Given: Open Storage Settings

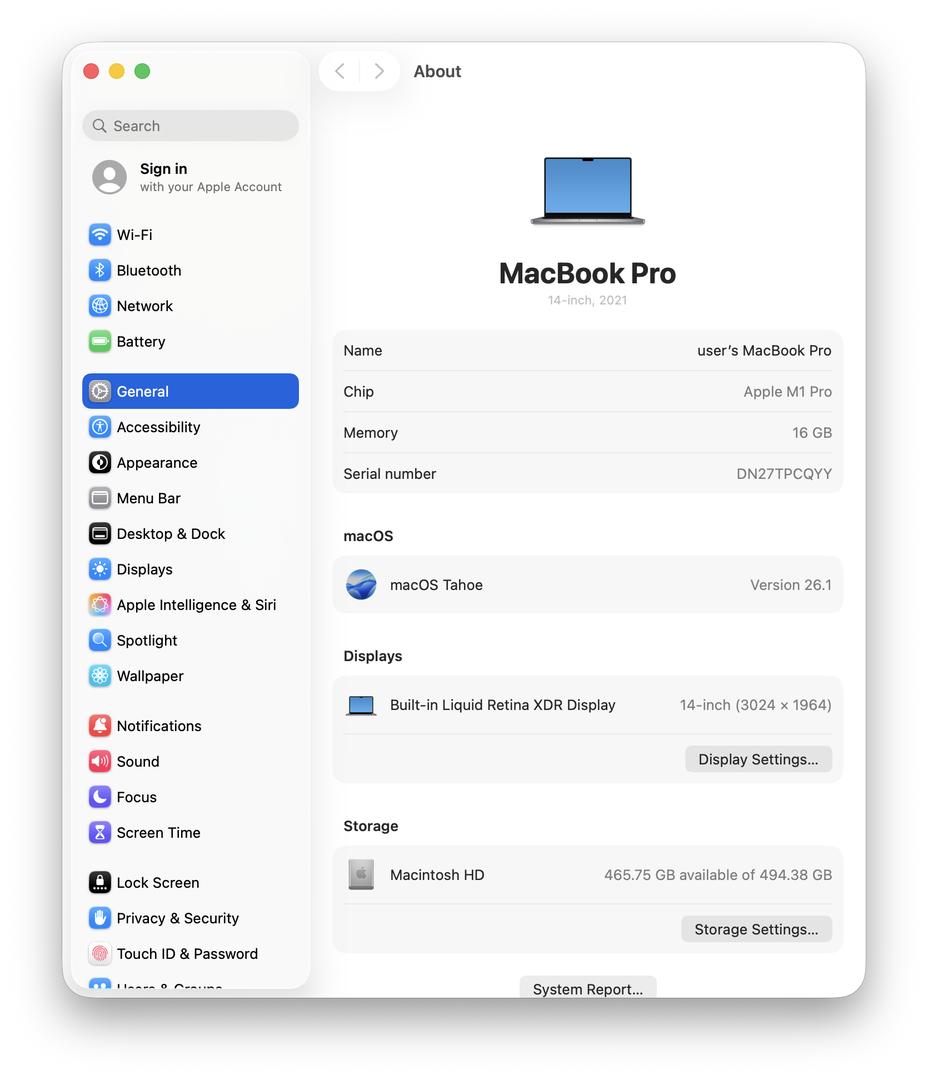Looking at the screenshot, I should (x=756, y=929).
